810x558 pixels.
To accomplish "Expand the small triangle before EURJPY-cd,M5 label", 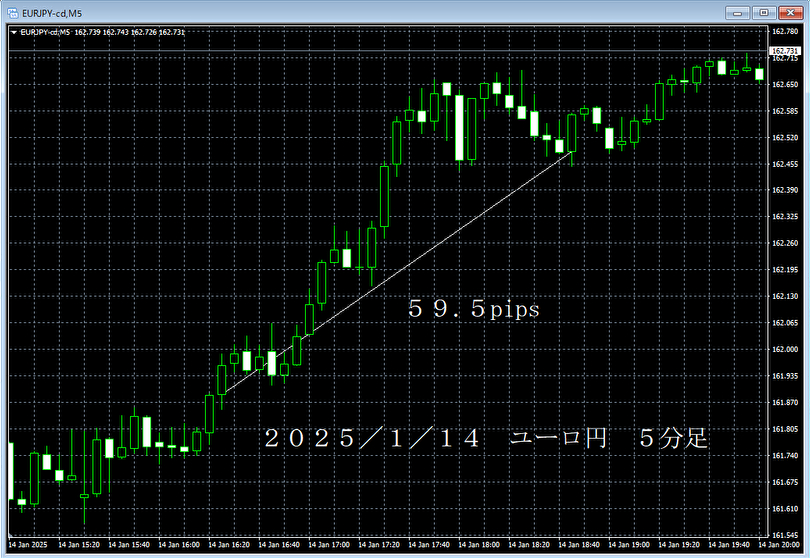I will (x=14, y=32).
